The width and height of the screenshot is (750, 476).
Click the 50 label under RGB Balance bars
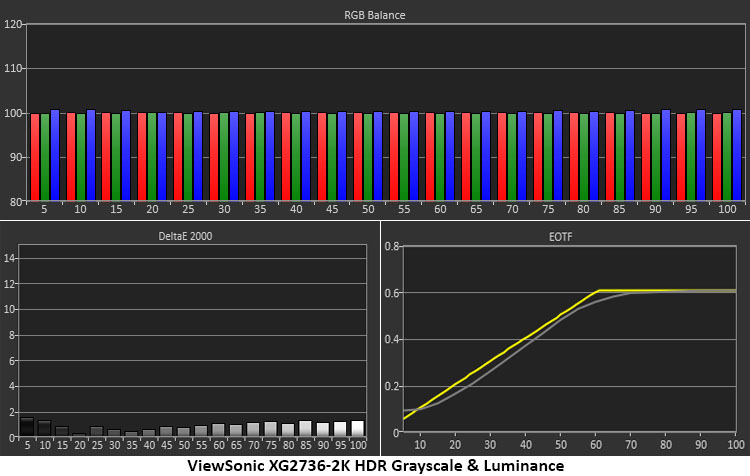point(368,209)
